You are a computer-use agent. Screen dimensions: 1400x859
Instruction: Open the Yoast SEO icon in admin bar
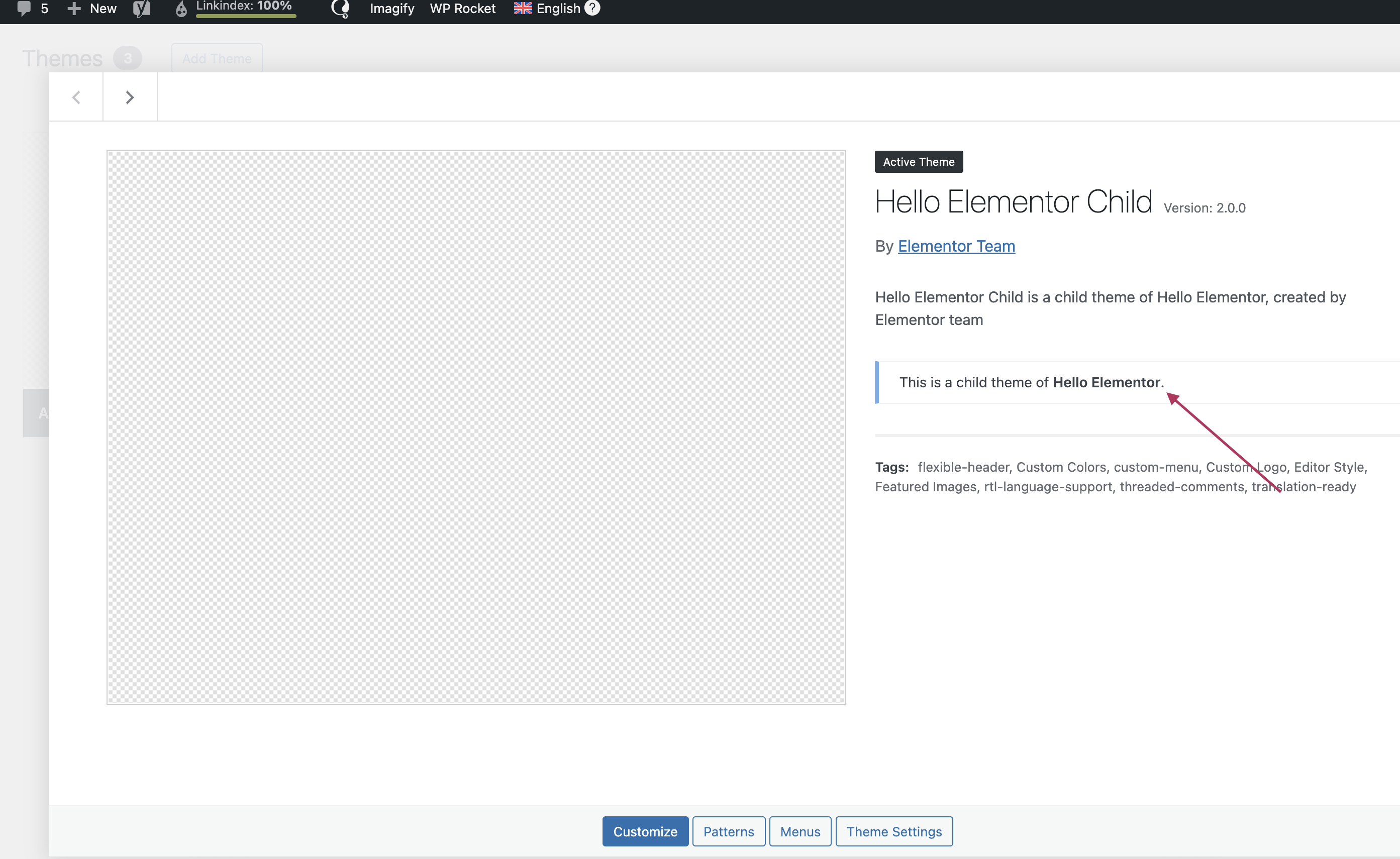pos(142,9)
